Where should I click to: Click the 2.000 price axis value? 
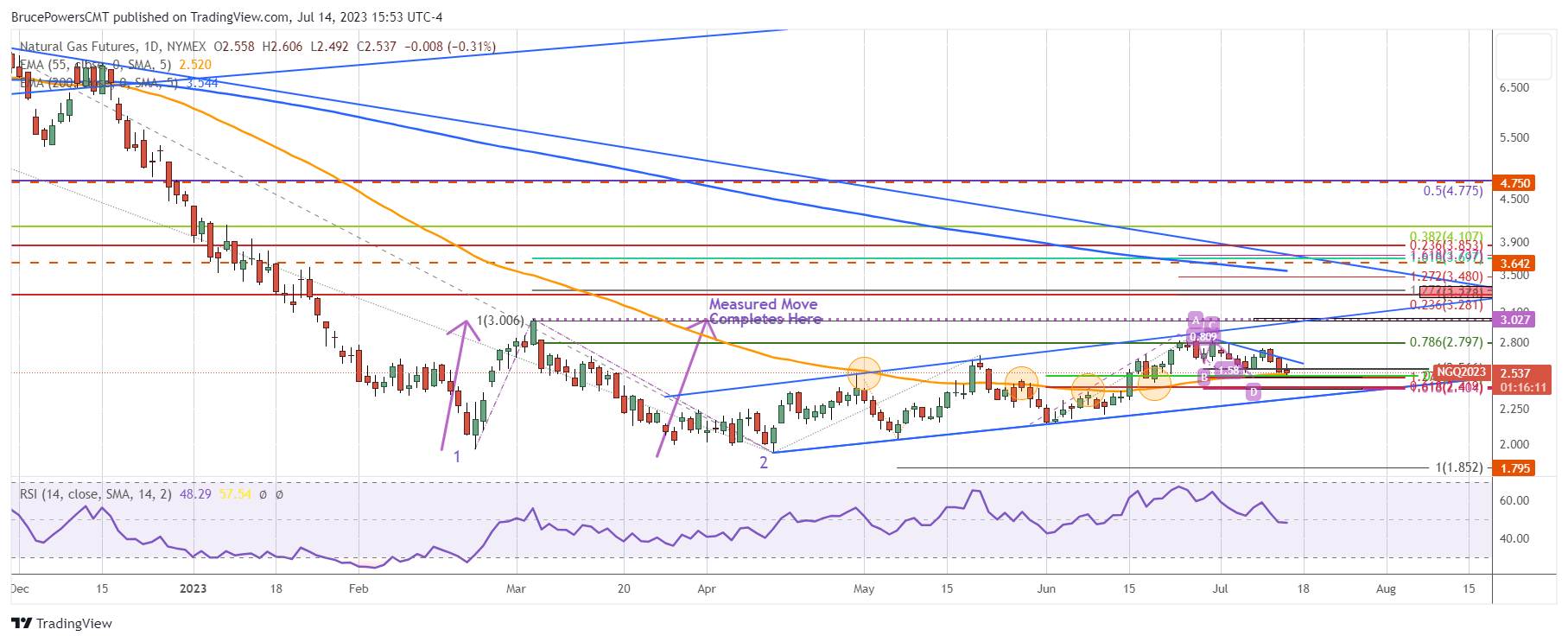click(1514, 445)
